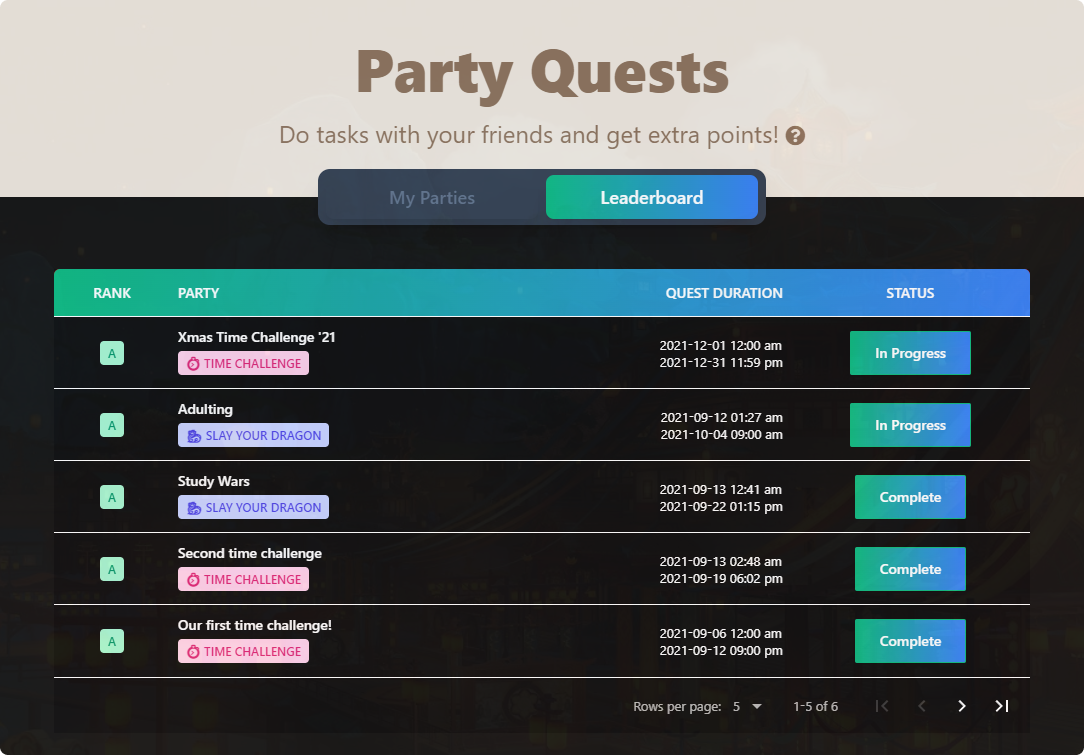Go to first page icon
Image resolution: width=1084 pixels, height=755 pixels.
pyautogui.click(x=881, y=706)
